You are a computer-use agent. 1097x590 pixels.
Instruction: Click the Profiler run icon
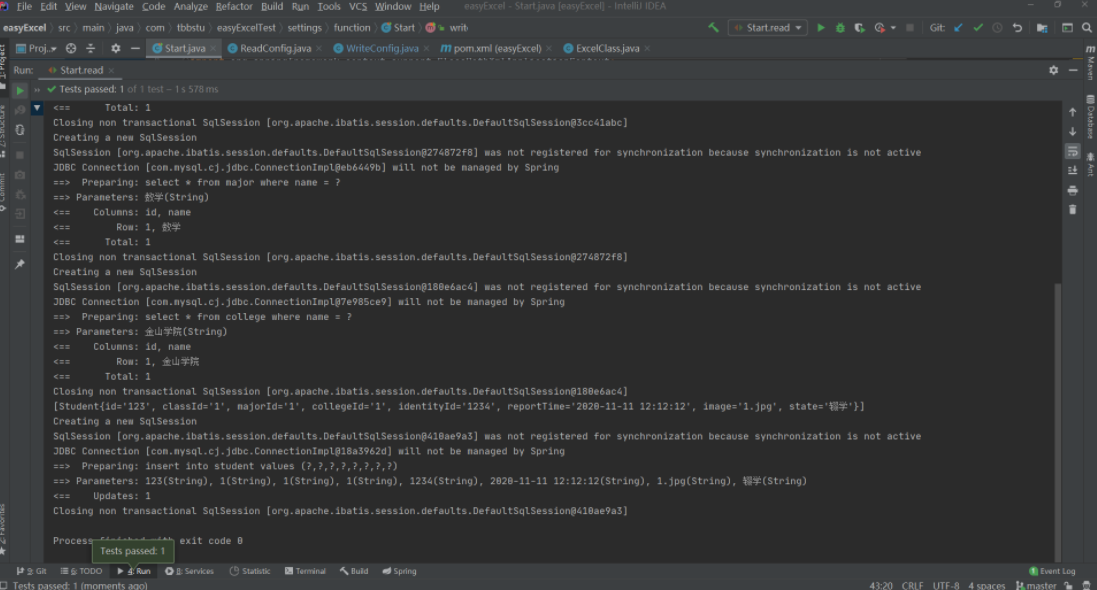pos(879,28)
